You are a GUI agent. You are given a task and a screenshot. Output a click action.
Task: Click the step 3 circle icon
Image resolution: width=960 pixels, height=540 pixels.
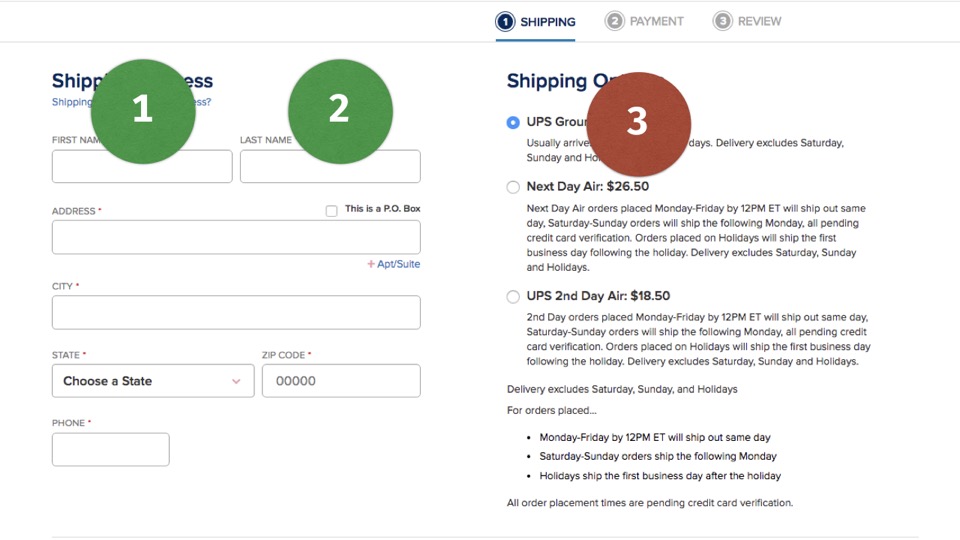722,21
